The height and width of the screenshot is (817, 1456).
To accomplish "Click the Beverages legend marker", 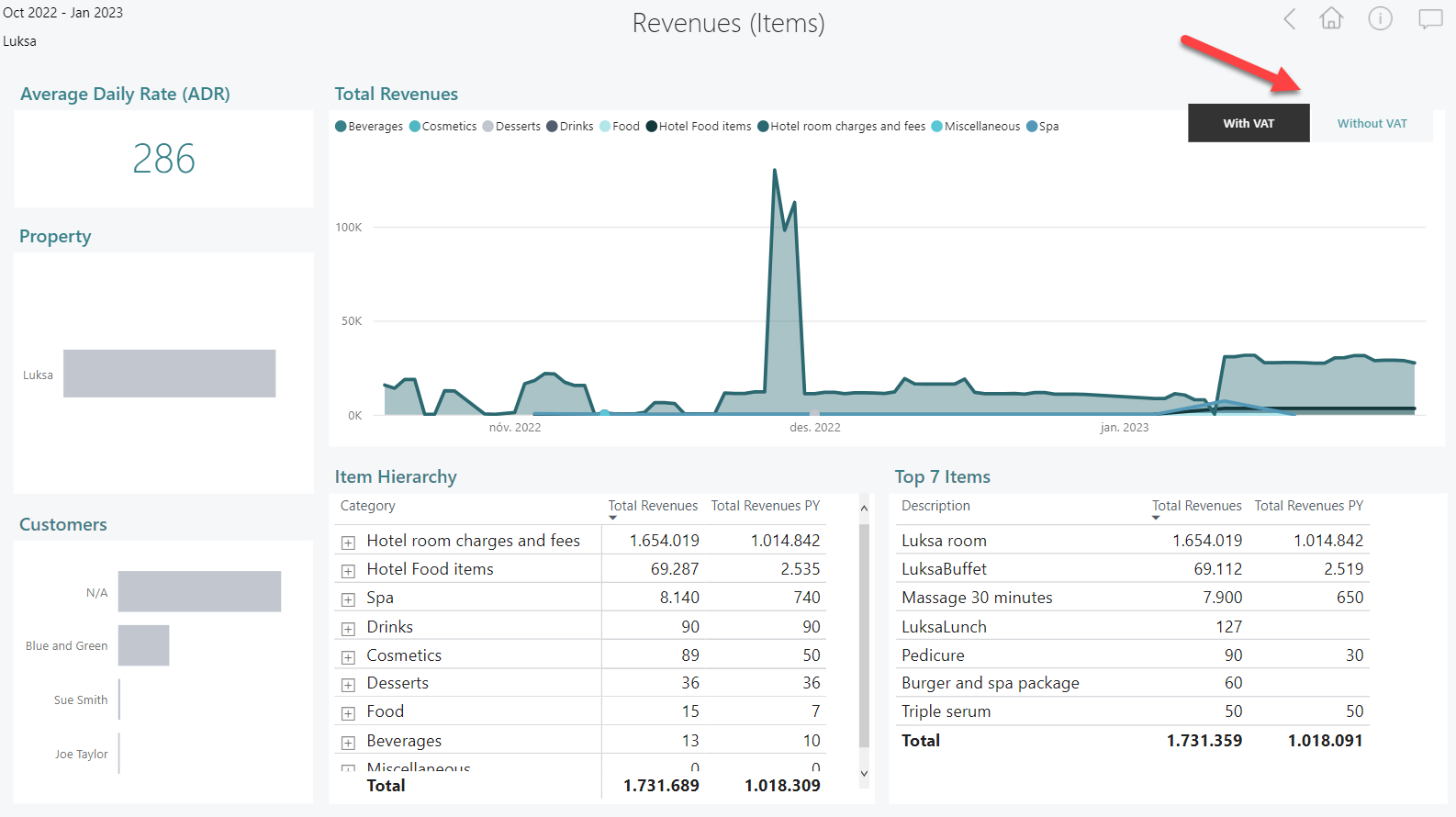I will 341,127.
